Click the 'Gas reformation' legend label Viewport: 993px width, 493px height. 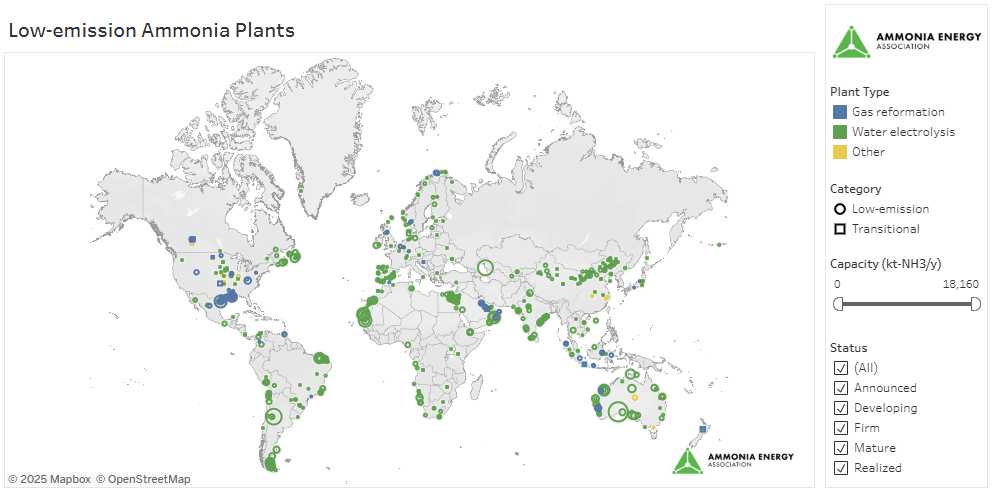(x=898, y=112)
